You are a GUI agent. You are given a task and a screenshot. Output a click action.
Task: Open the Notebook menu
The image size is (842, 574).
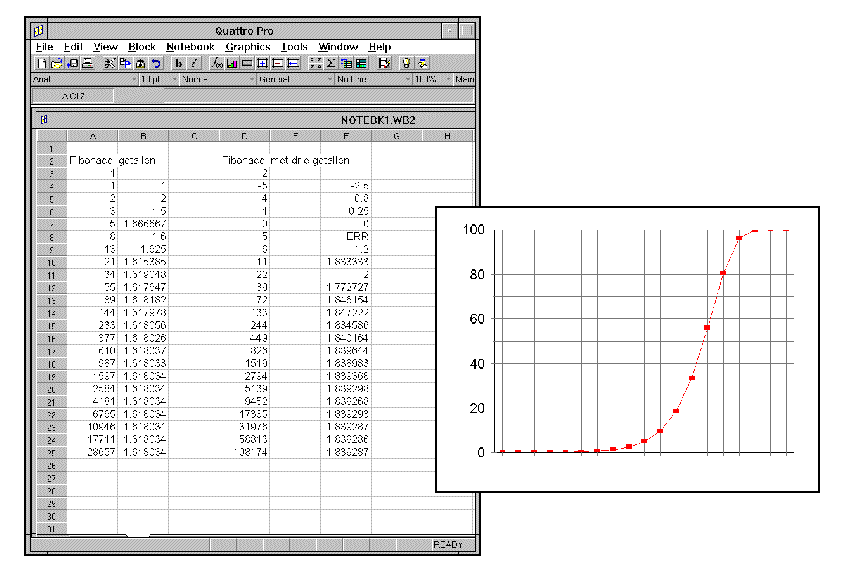(190, 47)
